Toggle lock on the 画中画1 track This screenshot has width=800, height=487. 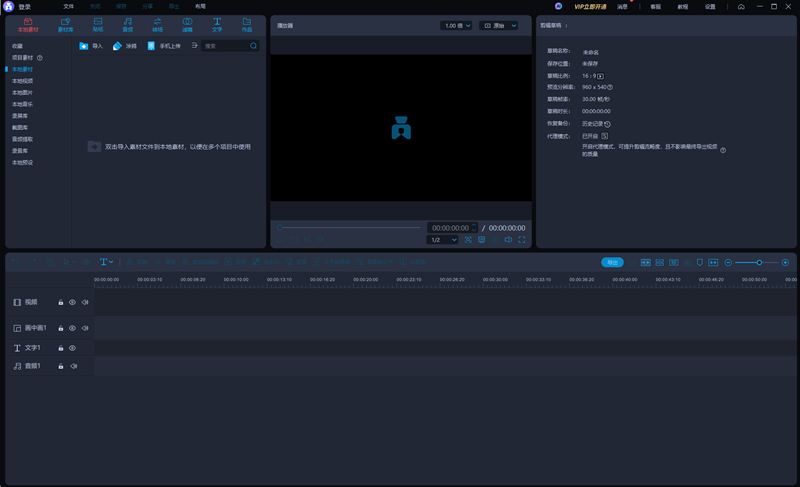click(x=60, y=328)
